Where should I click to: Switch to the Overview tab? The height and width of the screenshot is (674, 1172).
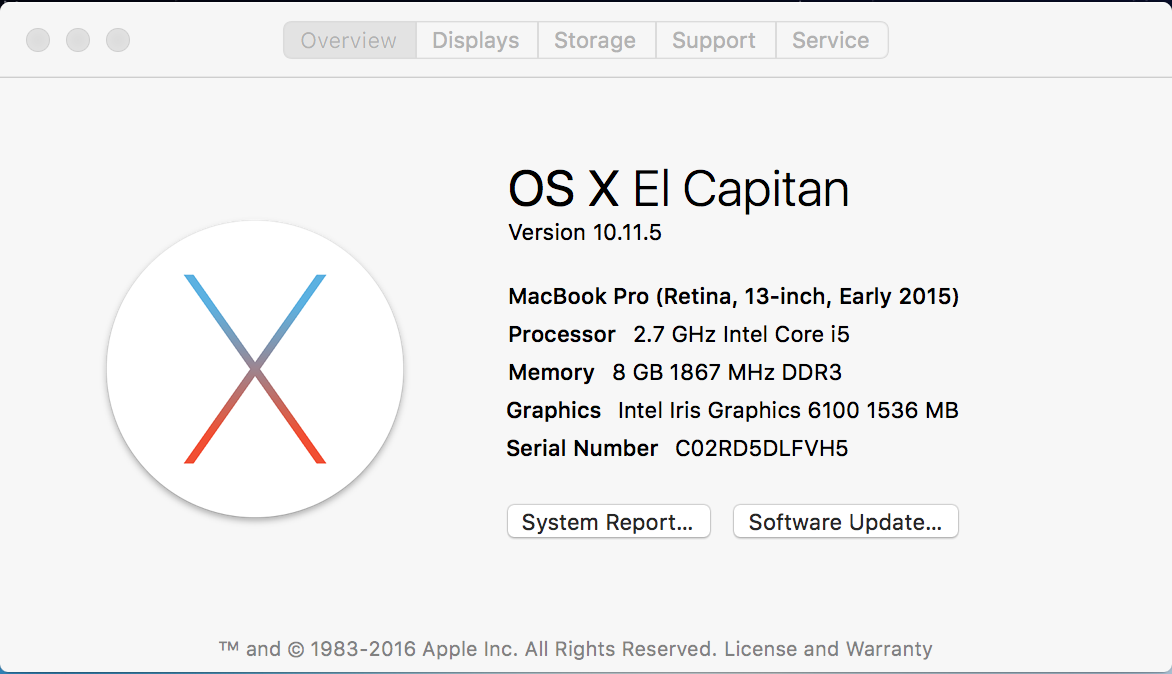349,41
